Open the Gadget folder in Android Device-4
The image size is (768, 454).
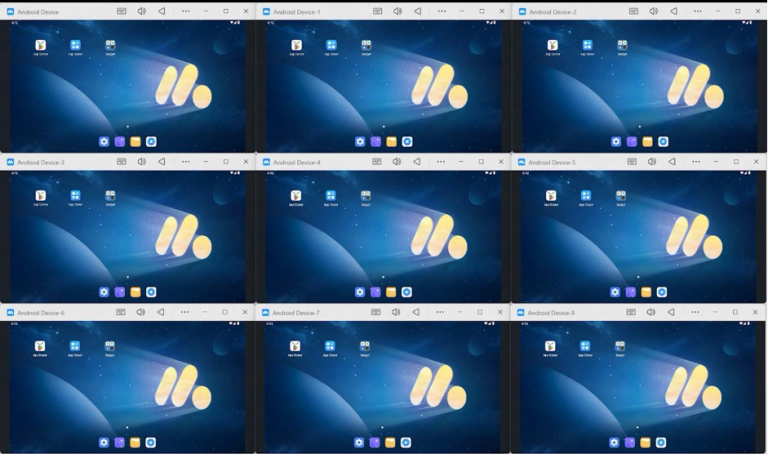point(365,196)
